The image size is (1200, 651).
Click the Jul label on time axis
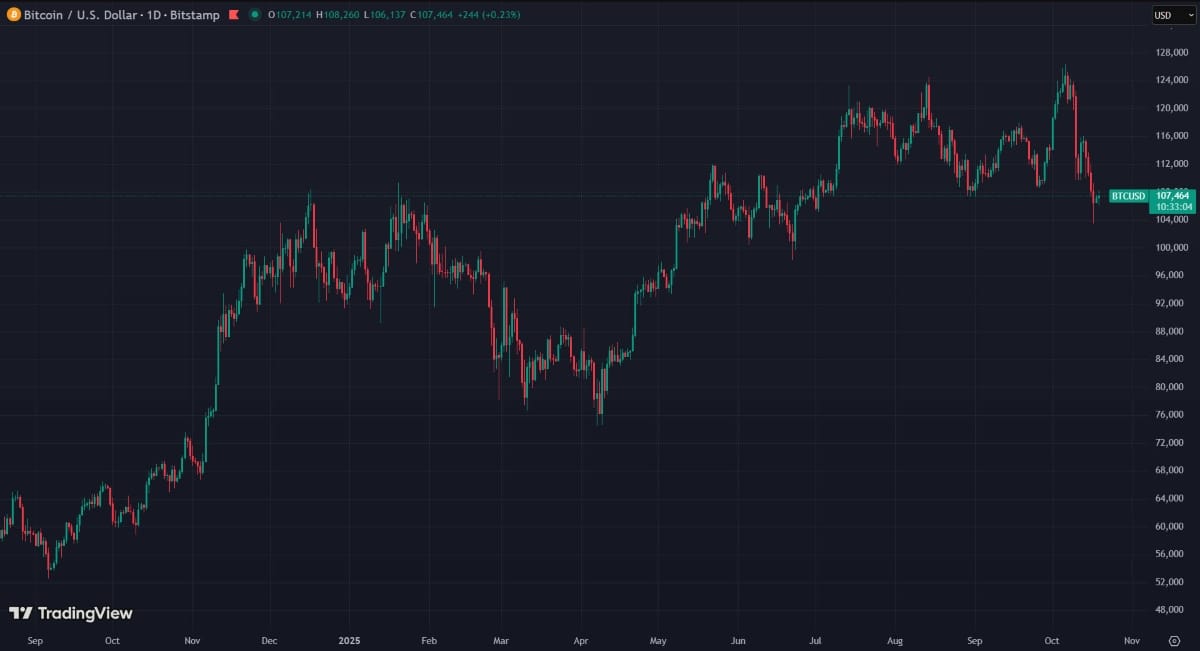point(815,640)
